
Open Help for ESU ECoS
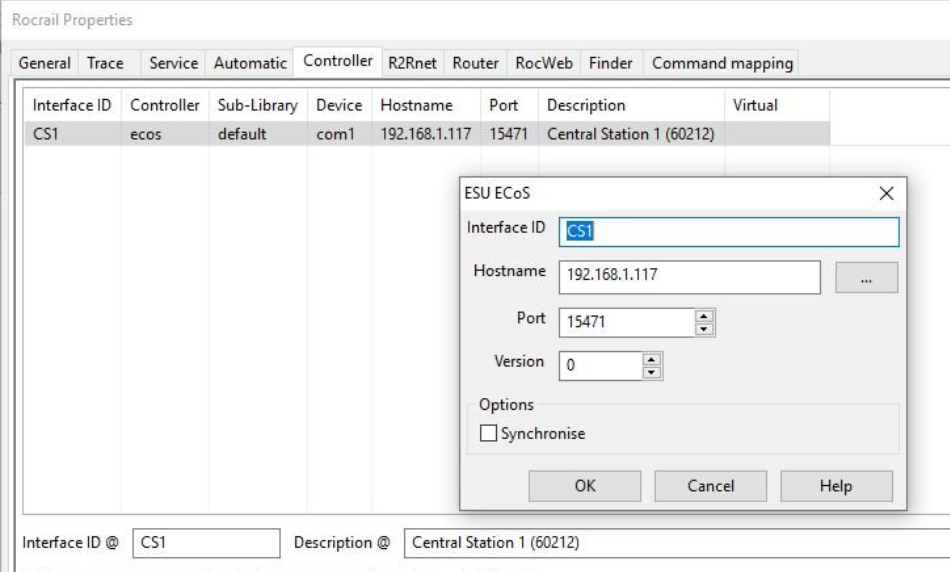tap(835, 487)
